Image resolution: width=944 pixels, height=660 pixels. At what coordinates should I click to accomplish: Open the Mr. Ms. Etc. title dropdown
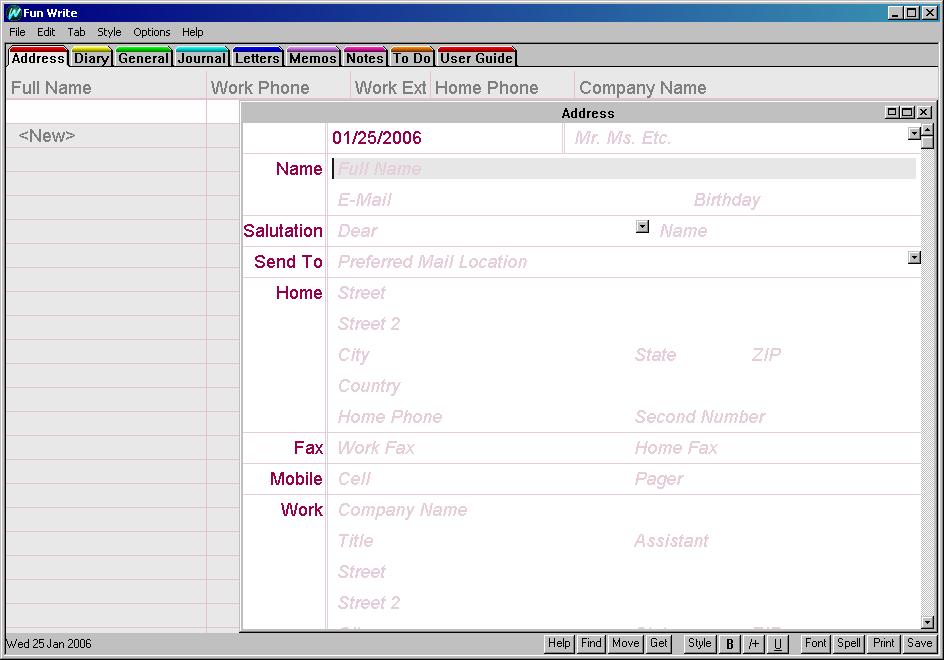point(914,134)
